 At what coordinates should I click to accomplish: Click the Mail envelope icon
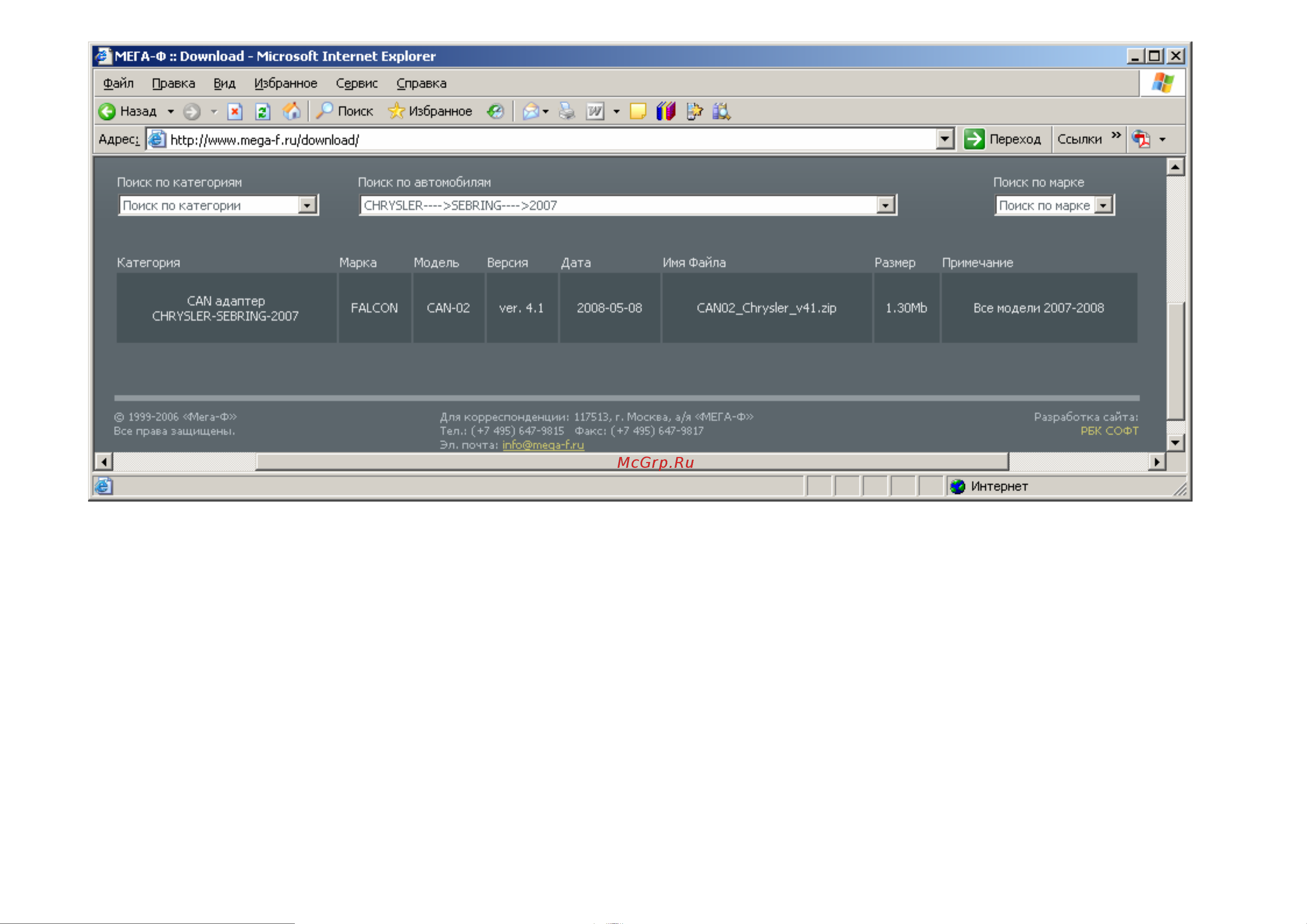[x=531, y=111]
